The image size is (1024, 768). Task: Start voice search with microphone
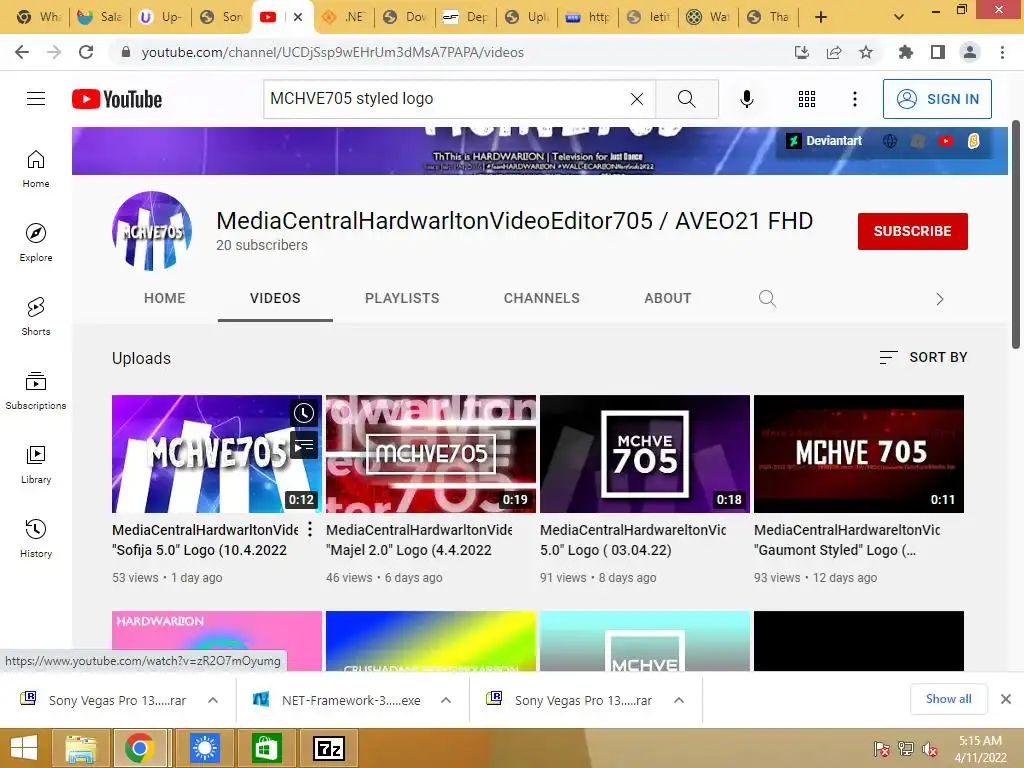pyautogui.click(x=746, y=99)
